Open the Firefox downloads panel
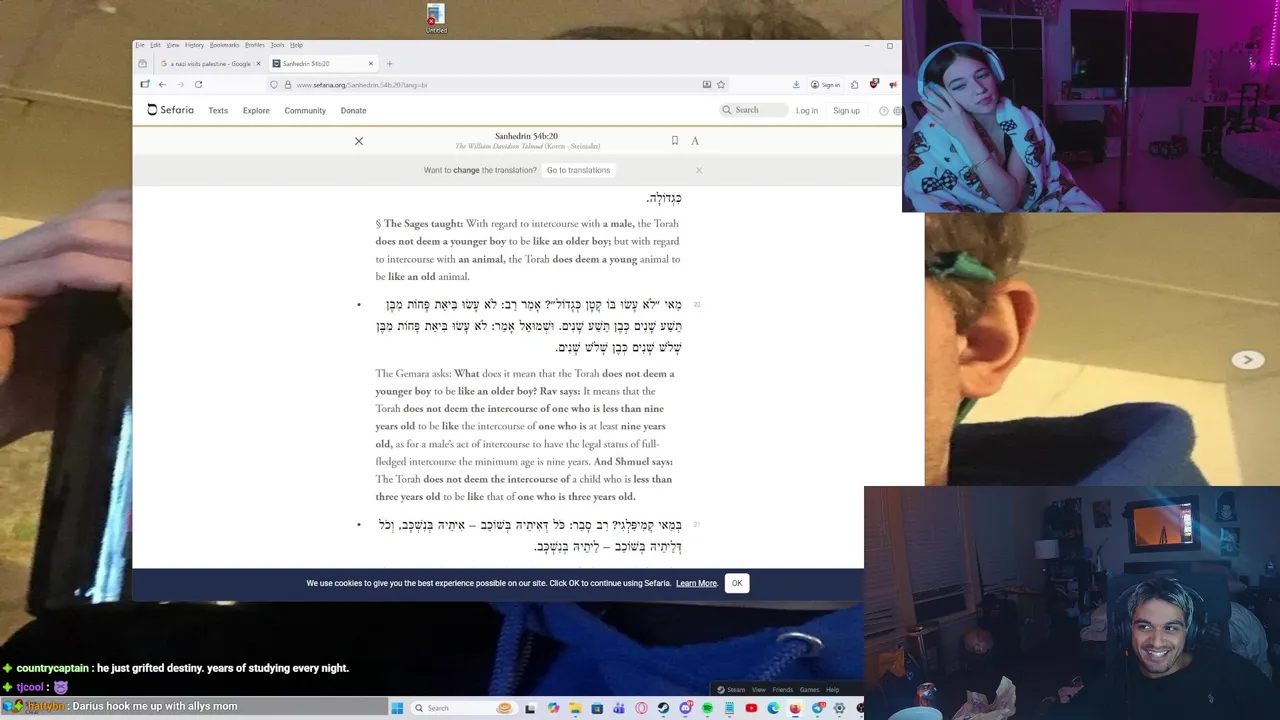The image size is (1280, 720). [x=796, y=85]
